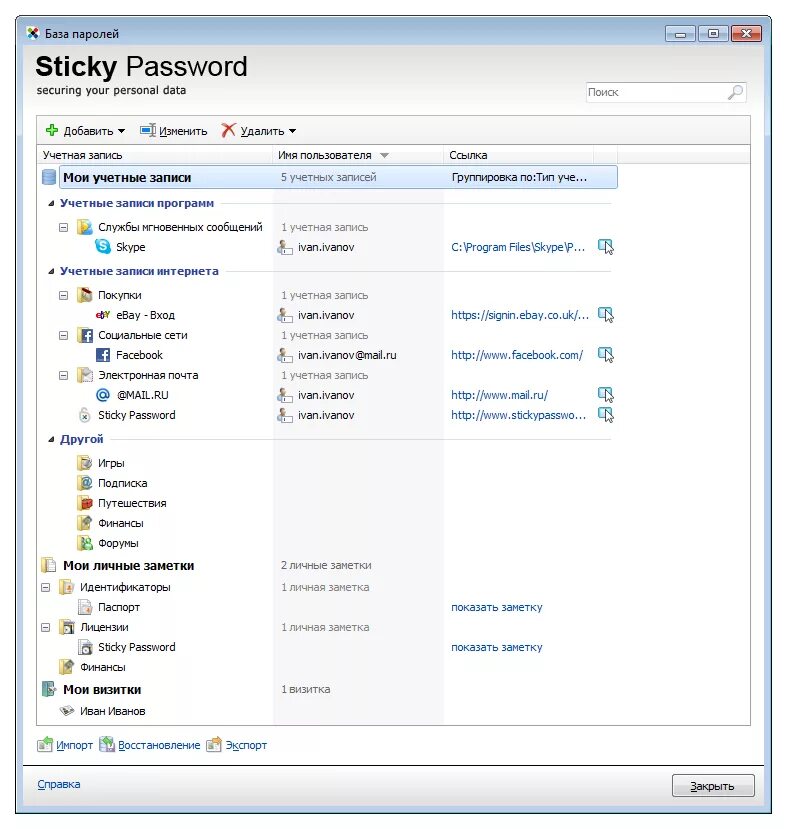Screen dimensions: 787x829
Task: Click the Путешествия folder icon
Action: [85, 503]
